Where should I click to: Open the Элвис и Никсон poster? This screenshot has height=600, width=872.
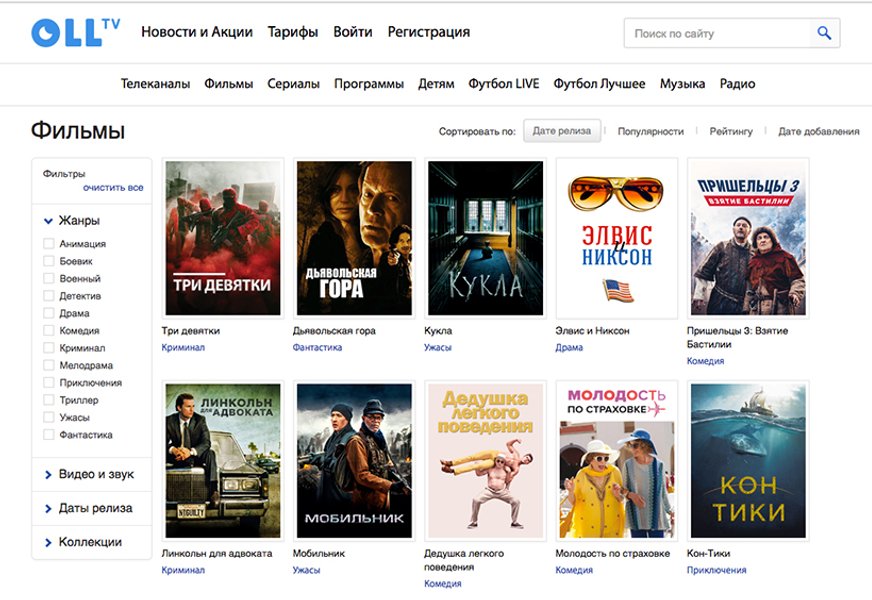pyautogui.click(x=616, y=238)
